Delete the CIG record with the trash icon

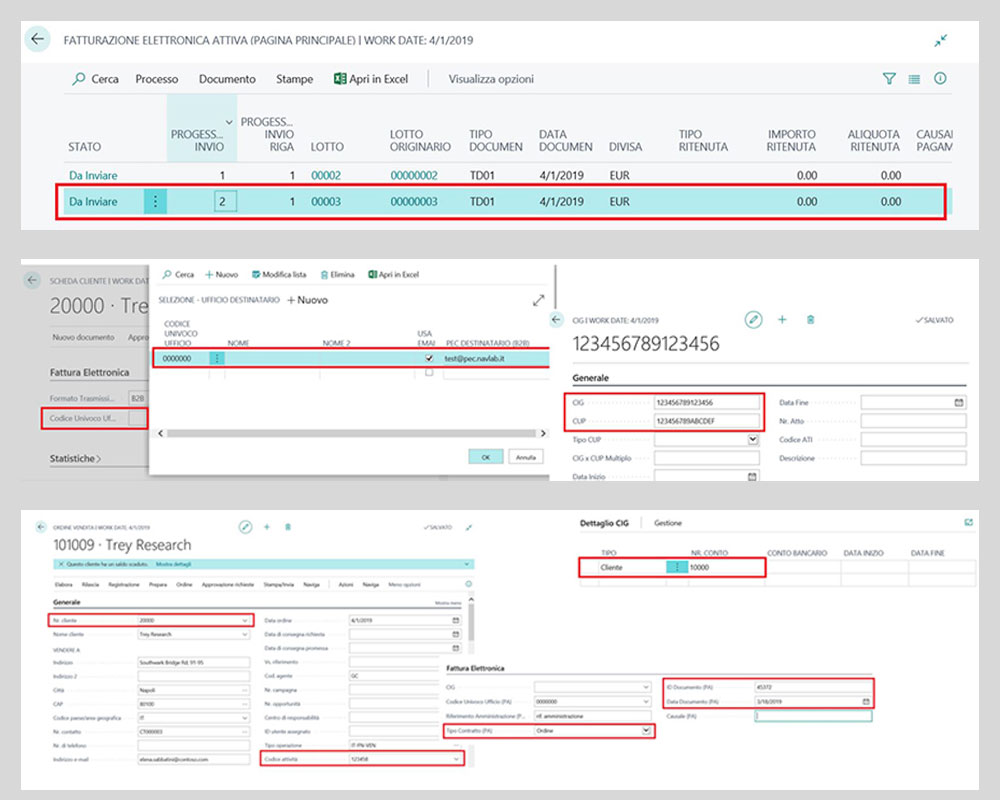(810, 319)
